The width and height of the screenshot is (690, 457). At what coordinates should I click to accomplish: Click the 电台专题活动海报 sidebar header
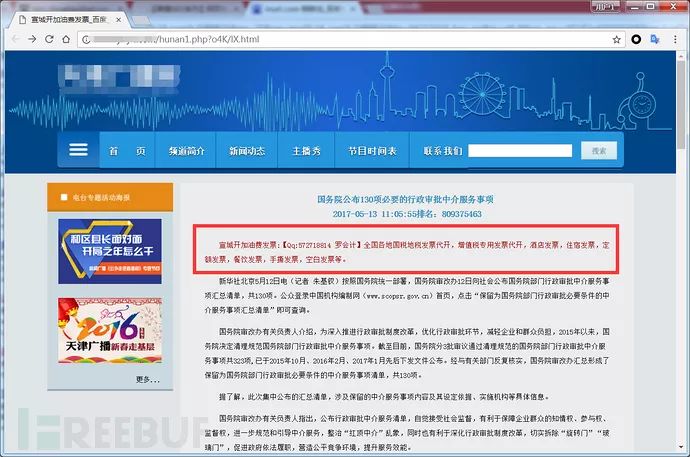[x=110, y=197]
